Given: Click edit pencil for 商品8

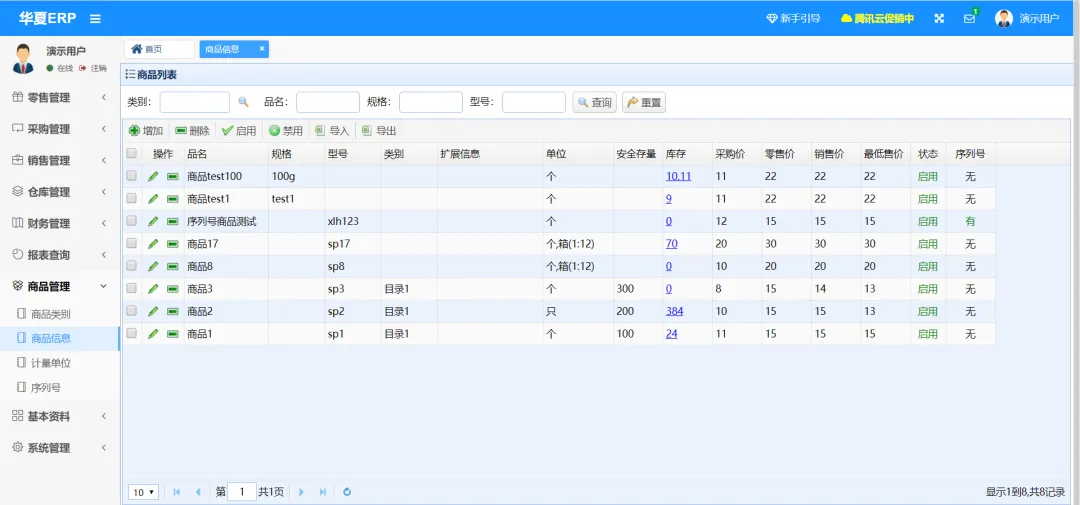Looking at the screenshot, I should [x=153, y=266].
